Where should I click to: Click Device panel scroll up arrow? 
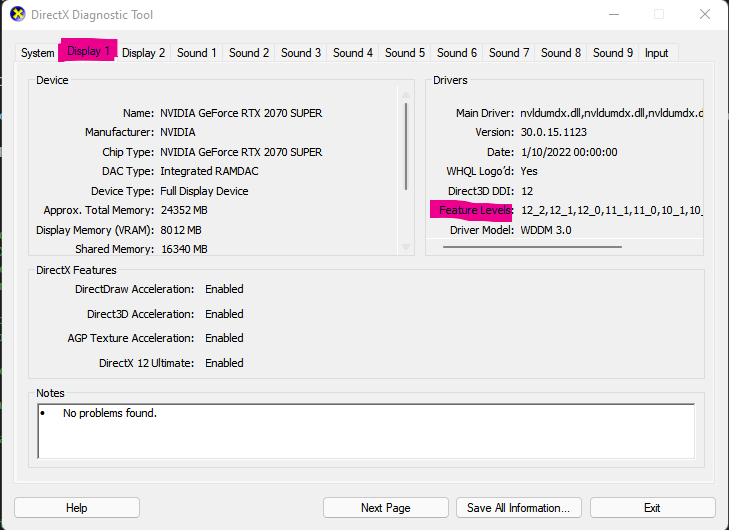(406, 95)
